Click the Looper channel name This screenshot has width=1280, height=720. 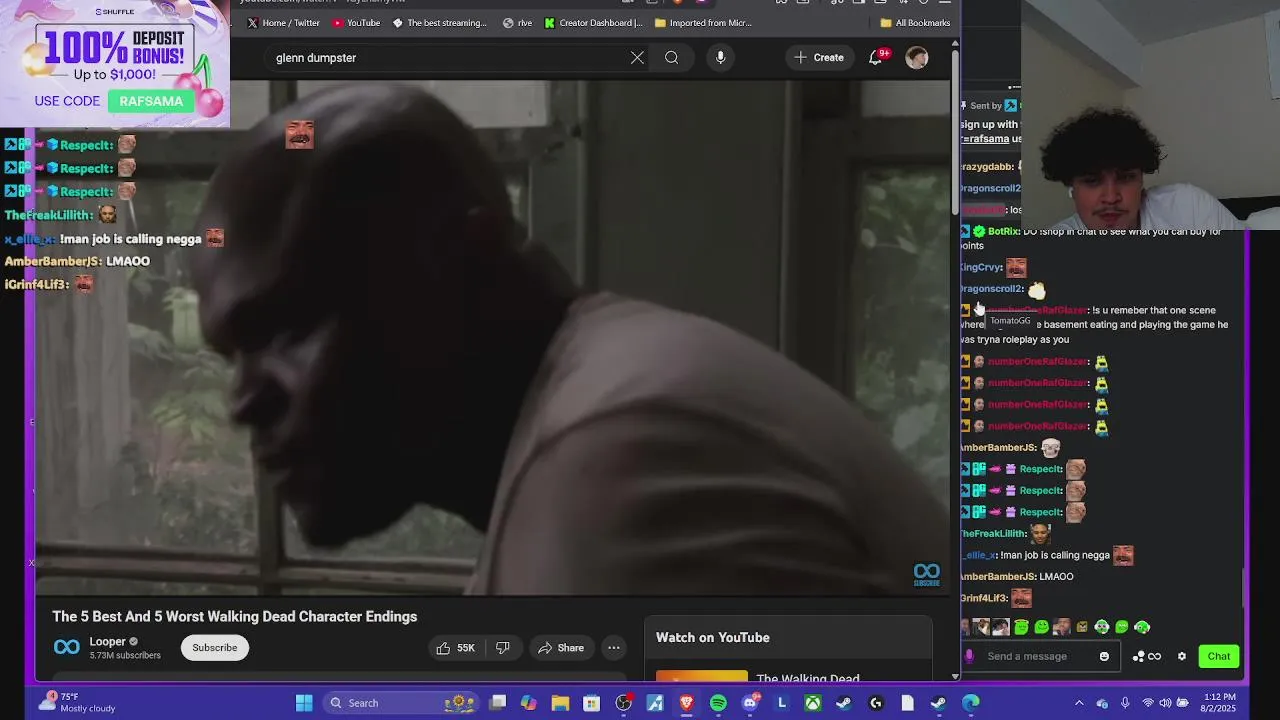point(108,642)
